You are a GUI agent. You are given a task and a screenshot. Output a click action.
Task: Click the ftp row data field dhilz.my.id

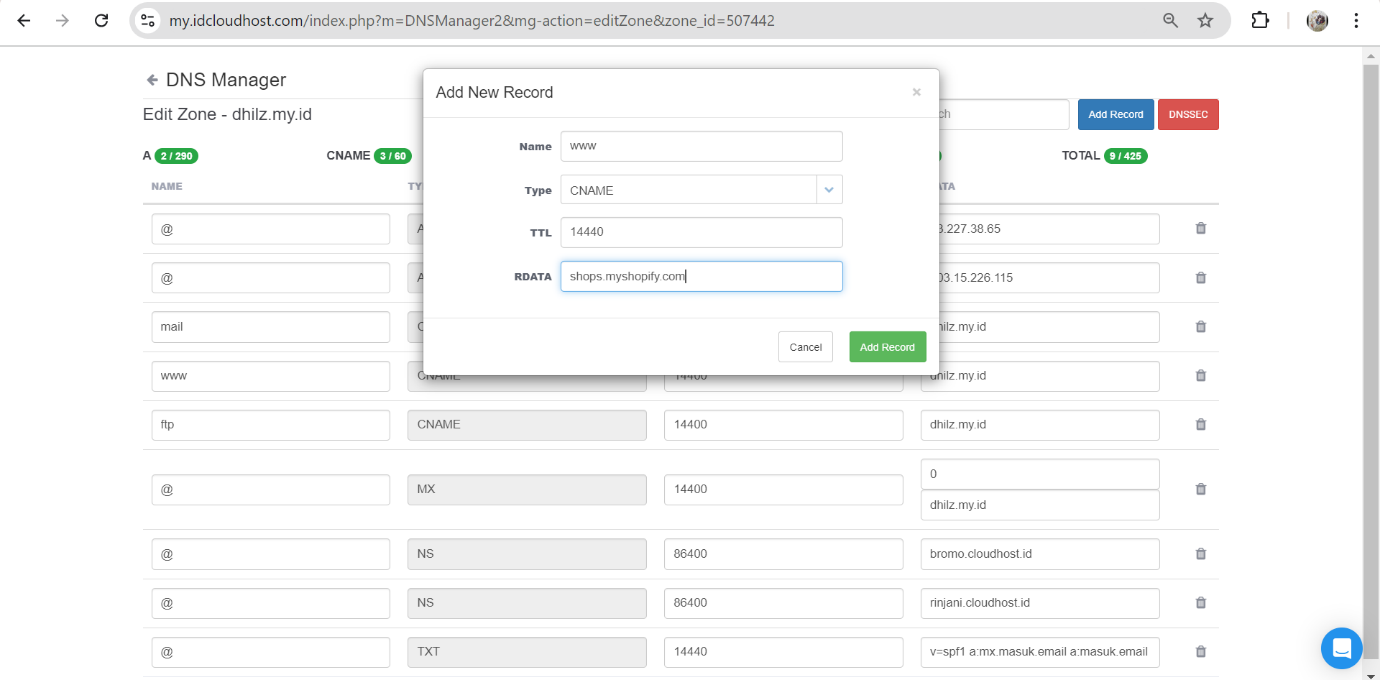click(x=1040, y=424)
